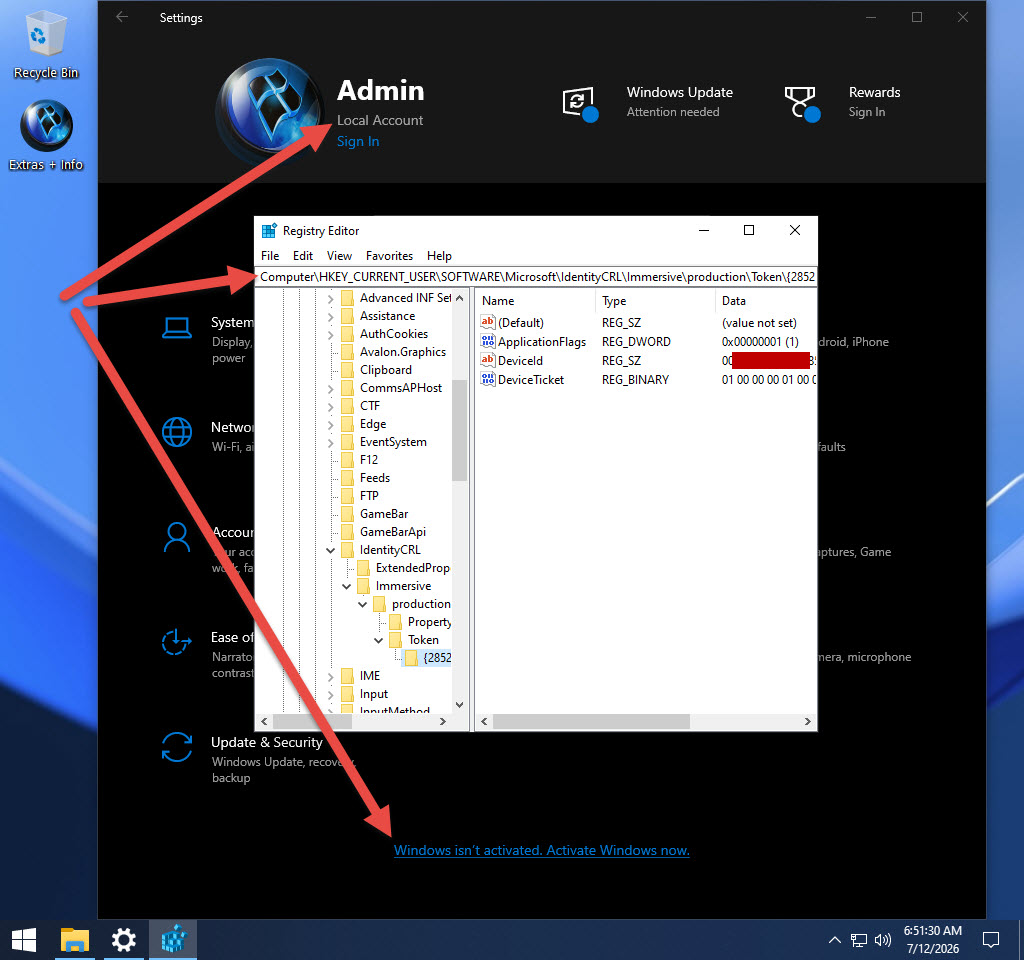Show hidden system tray icons
Image resolution: width=1024 pixels, height=960 pixels.
coord(834,940)
